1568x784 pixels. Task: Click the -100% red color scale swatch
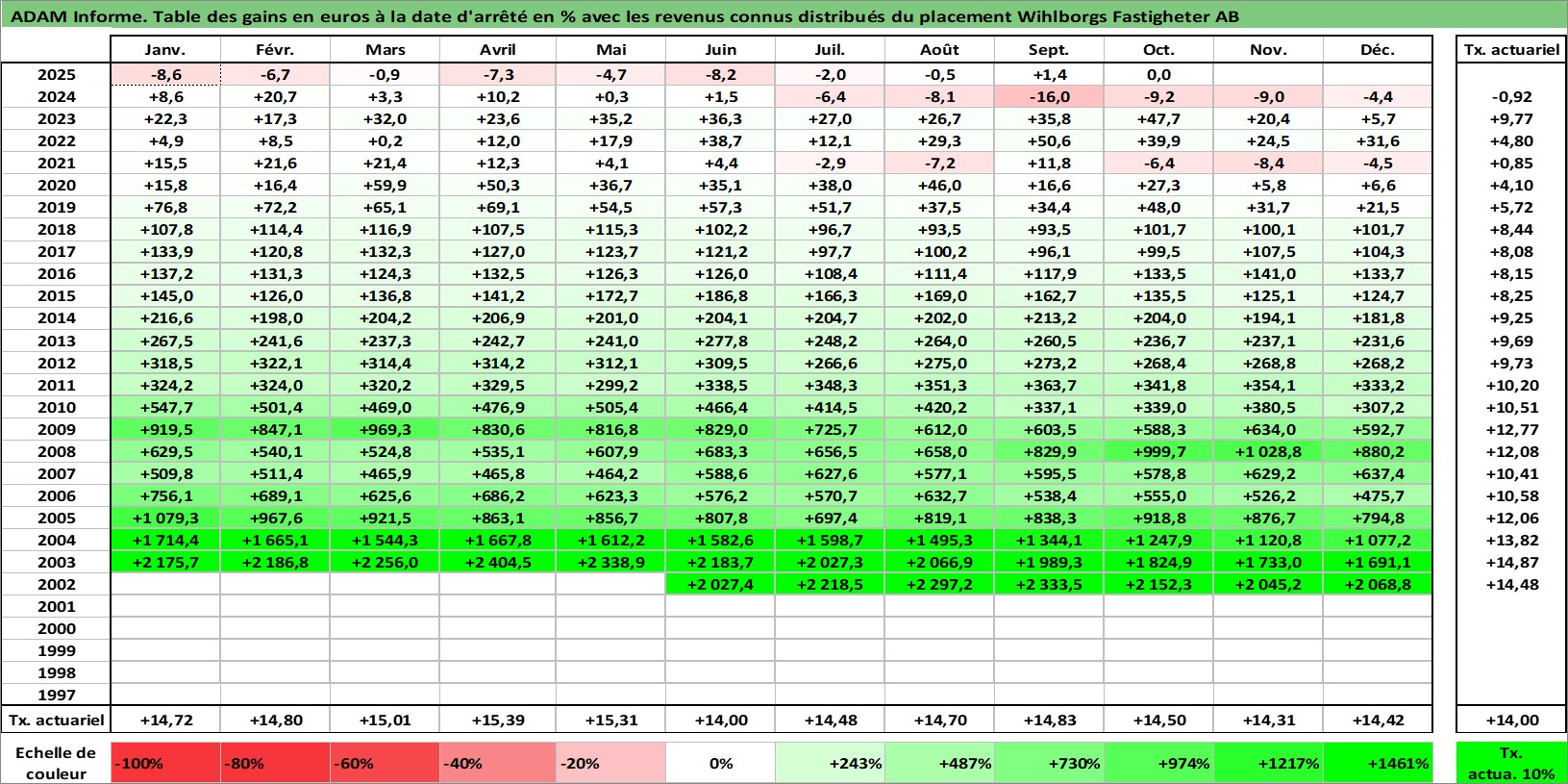point(165,763)
